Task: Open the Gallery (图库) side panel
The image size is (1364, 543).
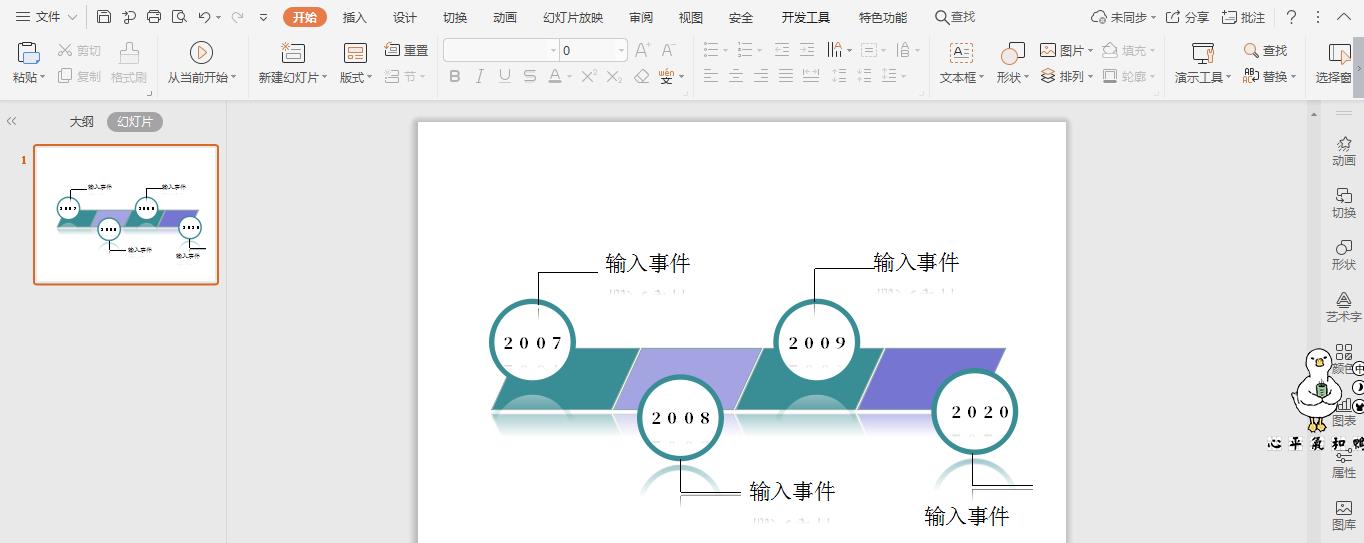Action: (x=1344, y=515)
